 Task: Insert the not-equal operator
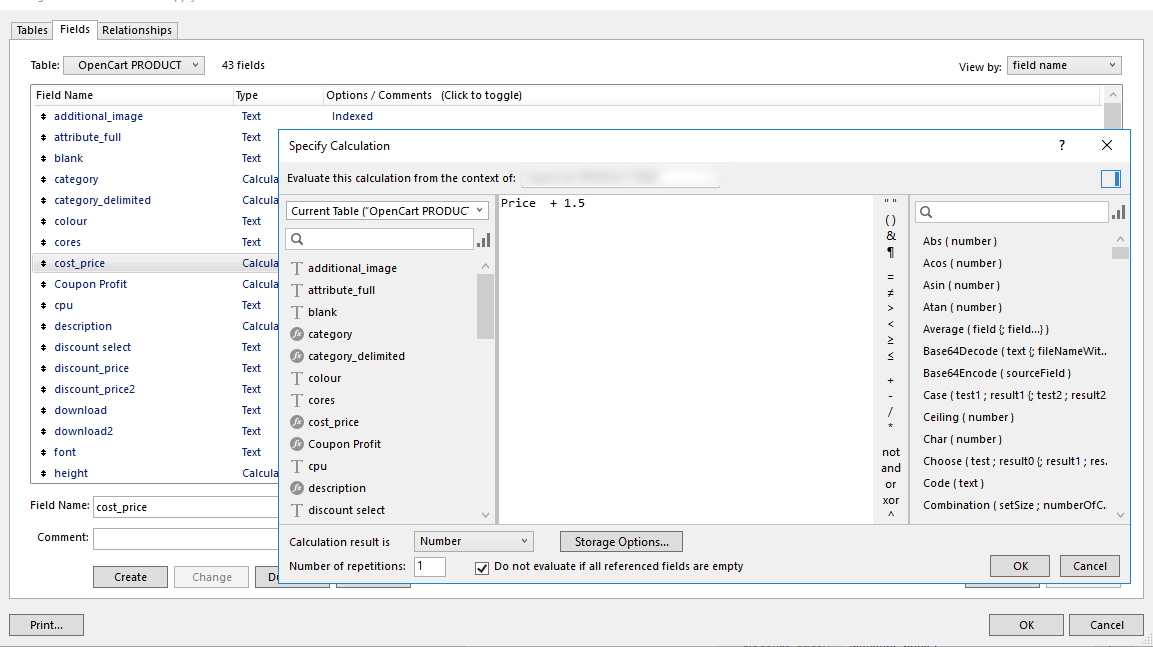[x=890, y=293]
